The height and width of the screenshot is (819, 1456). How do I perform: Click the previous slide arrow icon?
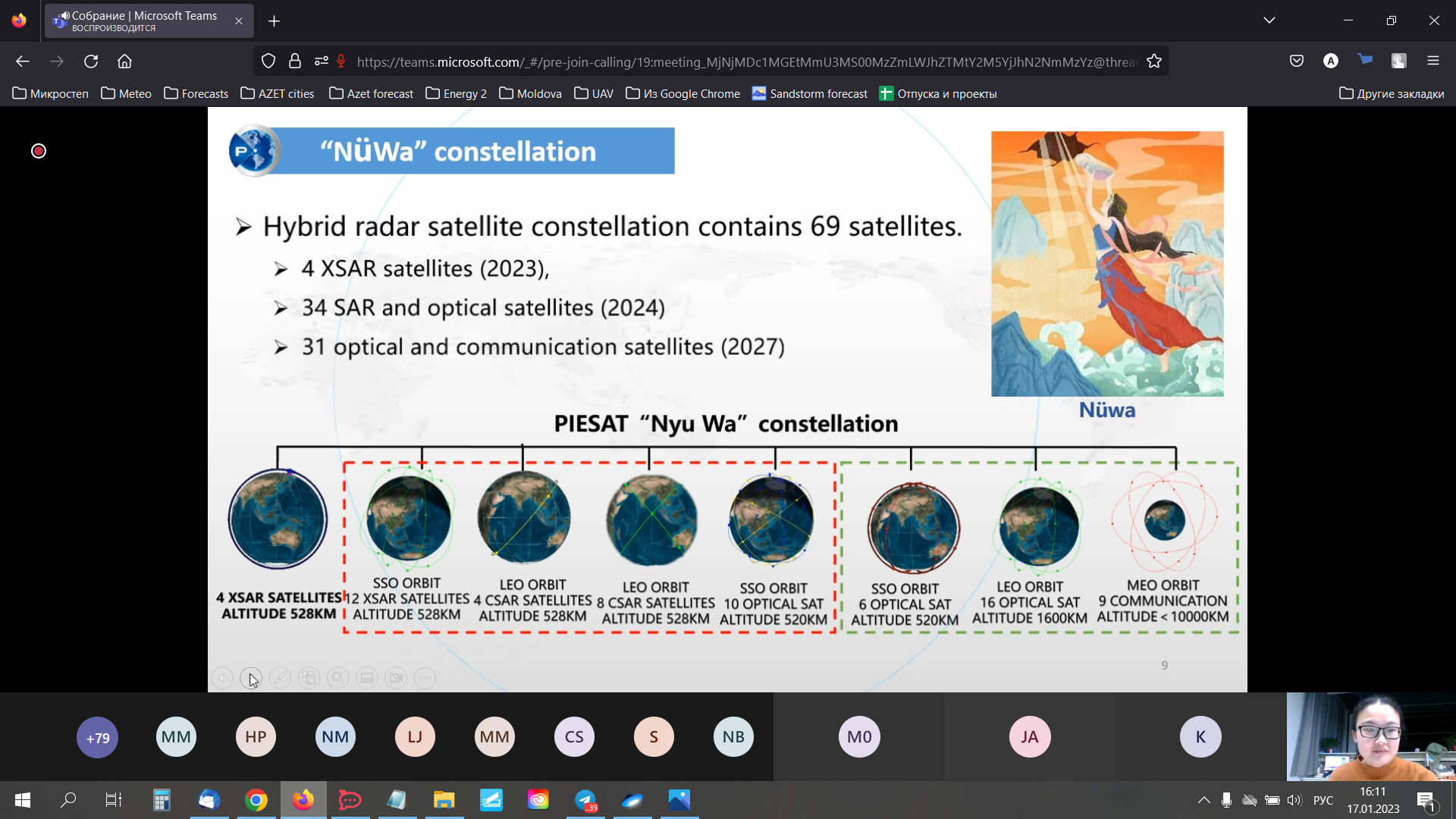coord(222,678)
